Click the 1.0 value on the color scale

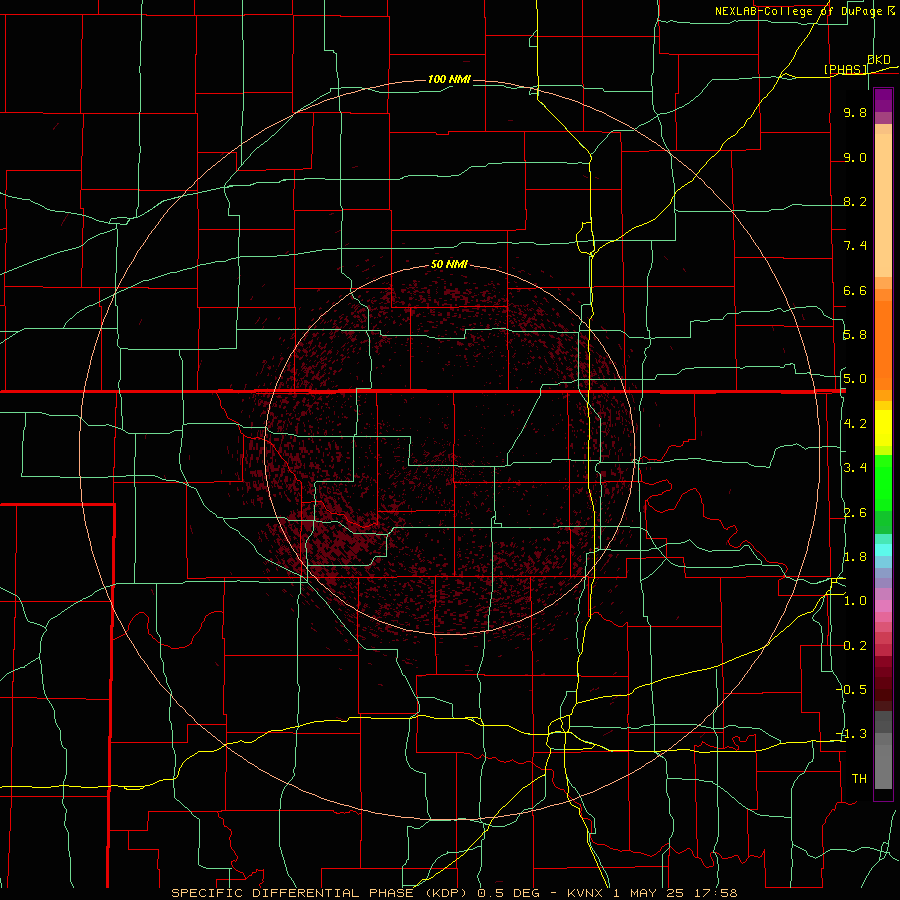[x=855, y=601]
